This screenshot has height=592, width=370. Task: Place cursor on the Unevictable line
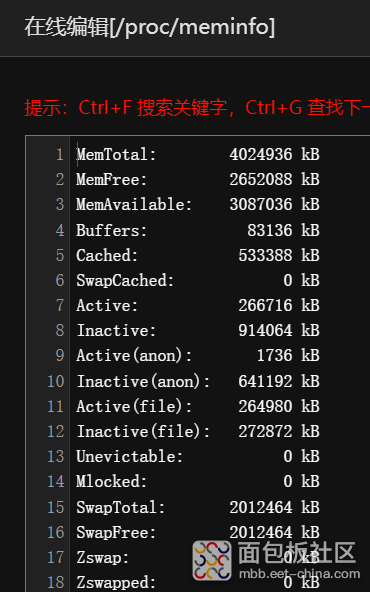[198, 456]
